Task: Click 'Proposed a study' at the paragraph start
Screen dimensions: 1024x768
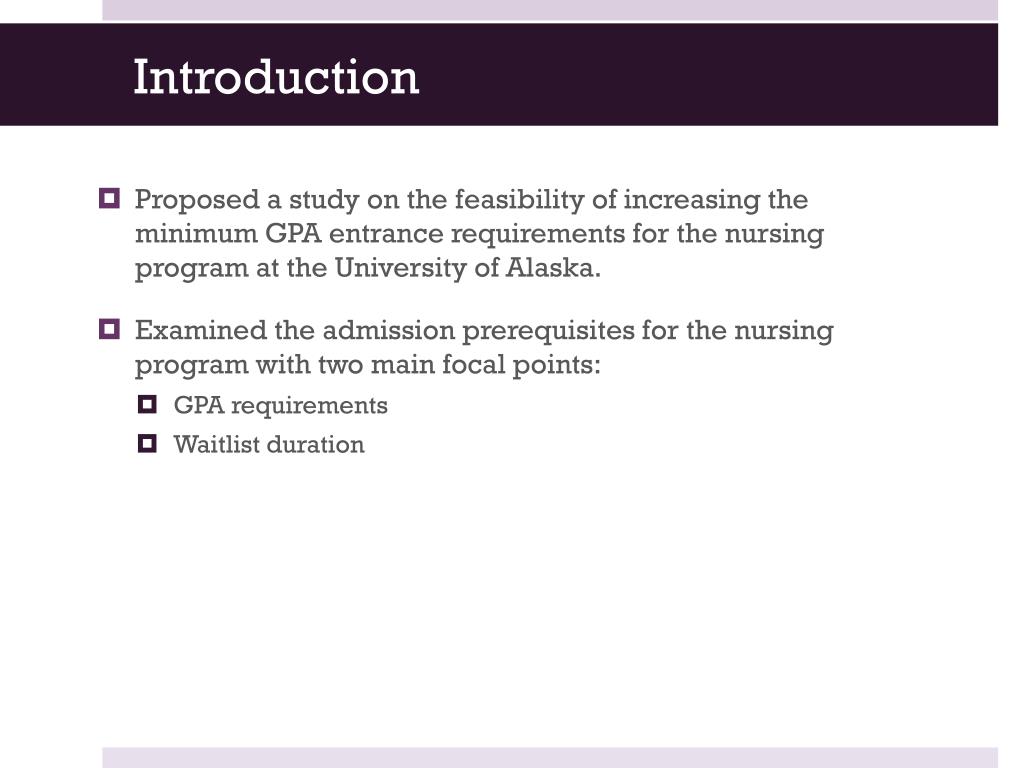Action: coord(247,200)
